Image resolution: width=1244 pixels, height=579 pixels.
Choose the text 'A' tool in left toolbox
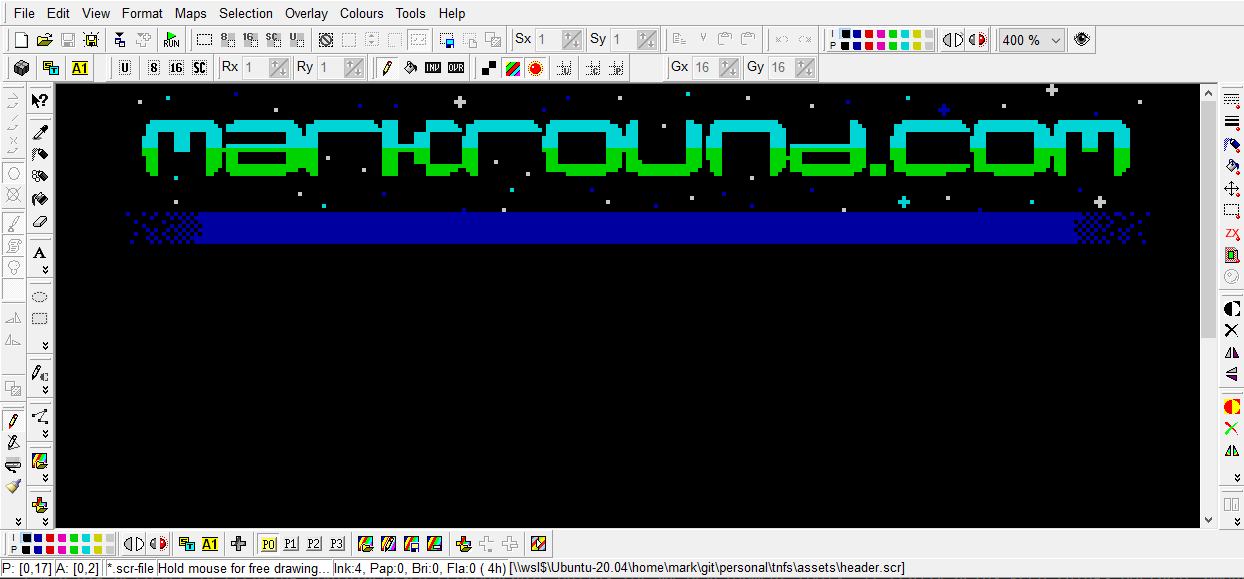click(x=40, y=253)
